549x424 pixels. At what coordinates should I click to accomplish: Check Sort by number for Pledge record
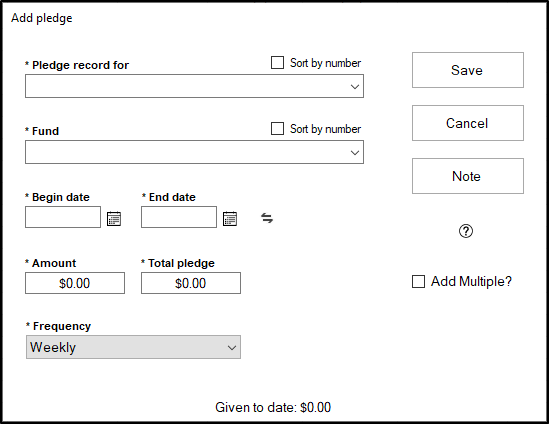277,63
